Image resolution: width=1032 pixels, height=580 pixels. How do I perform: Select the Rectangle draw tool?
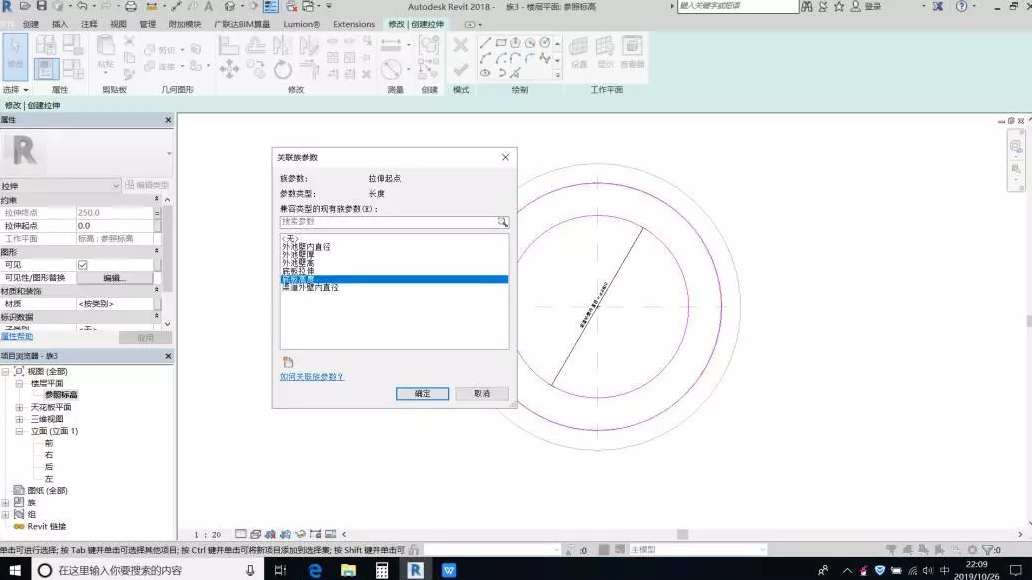pos(501,43)
